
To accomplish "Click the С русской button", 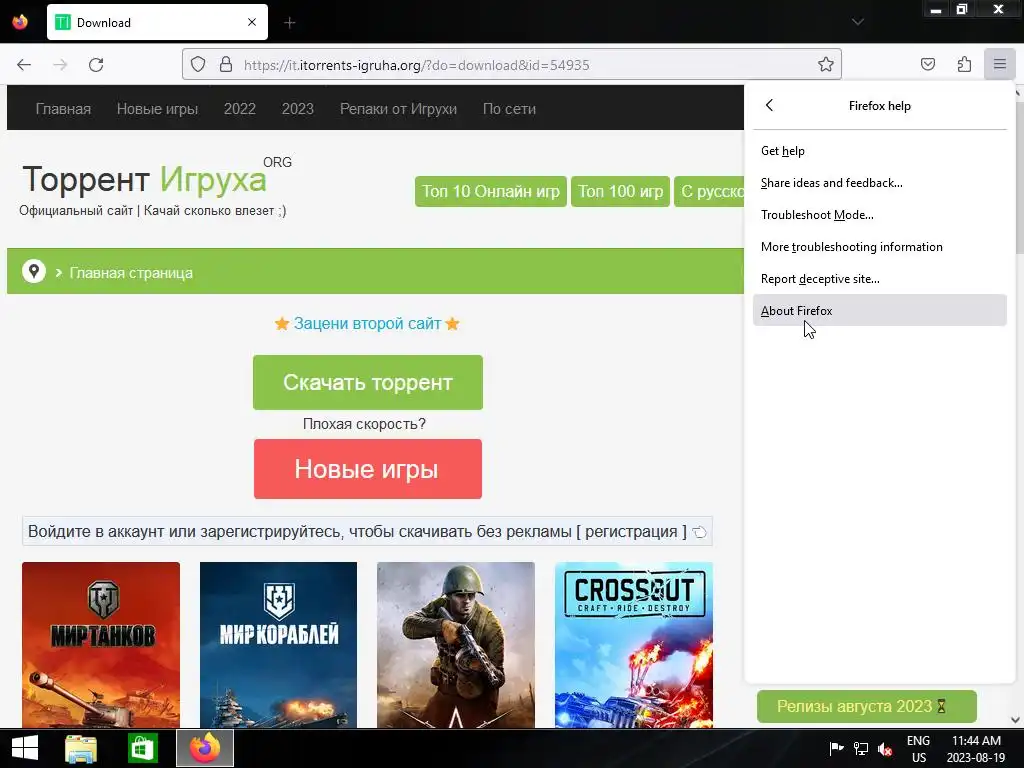I will (x=709, y=191).
